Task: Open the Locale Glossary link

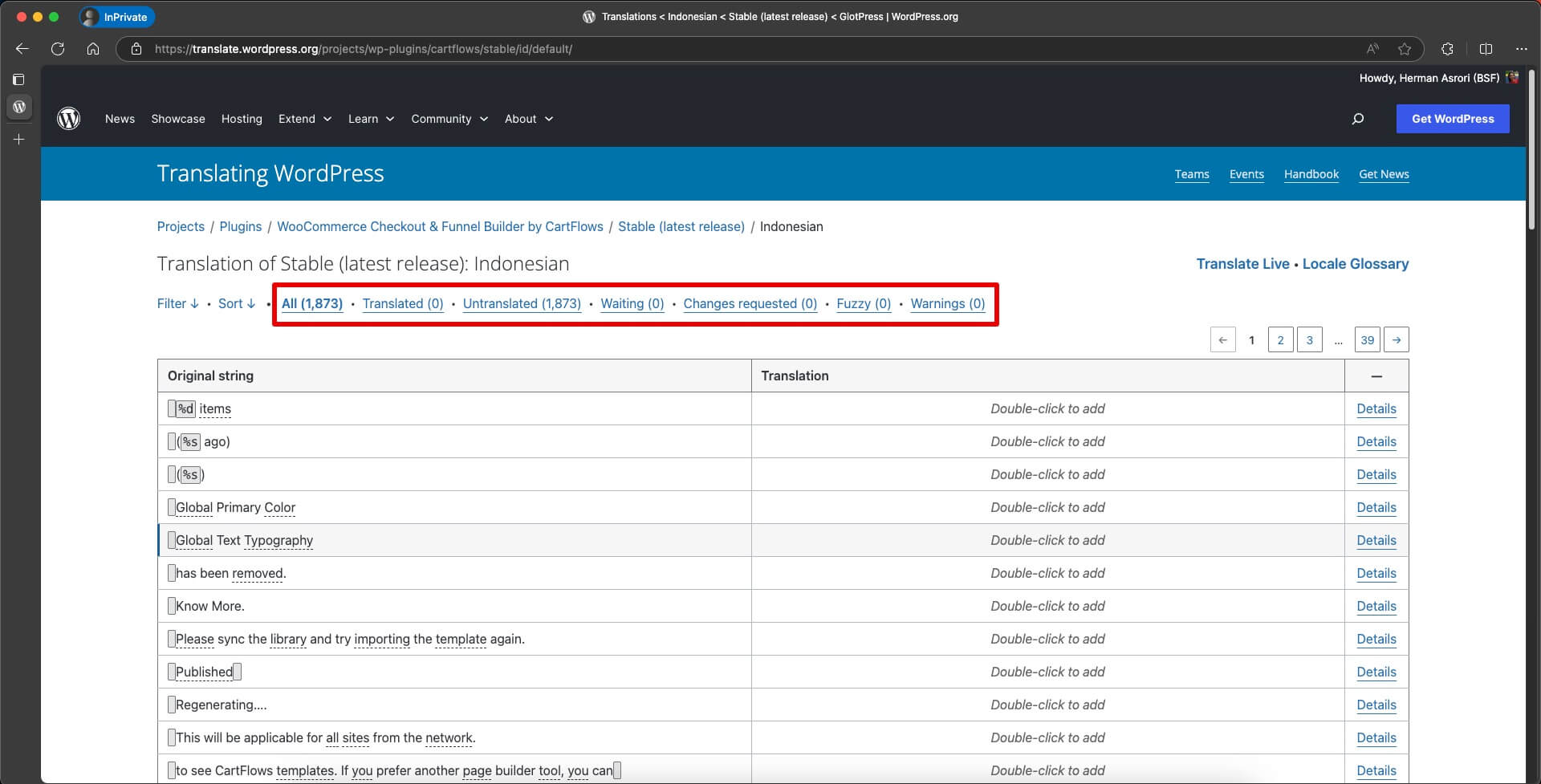Action: click(x=1355, y=264)
